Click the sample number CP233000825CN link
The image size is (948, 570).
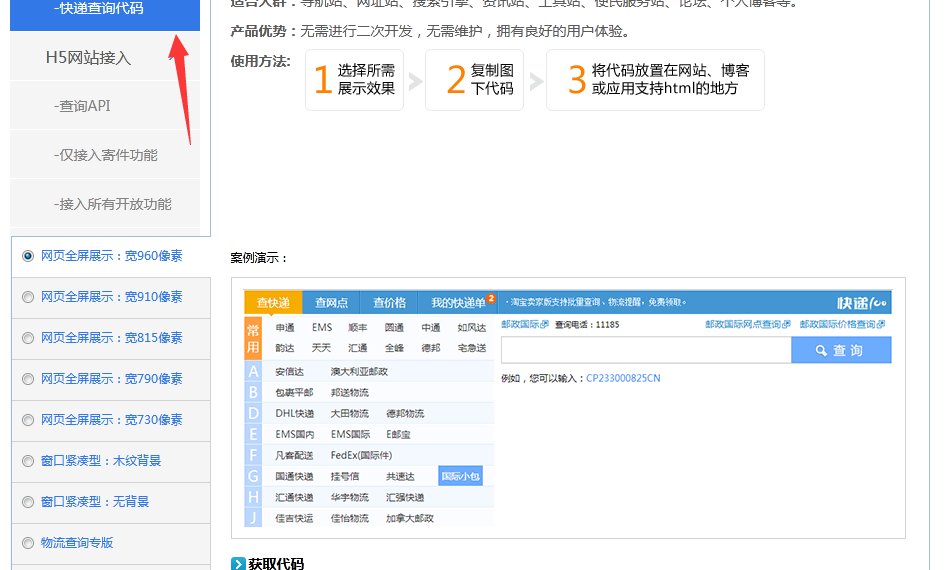click(x=622, y=378)
